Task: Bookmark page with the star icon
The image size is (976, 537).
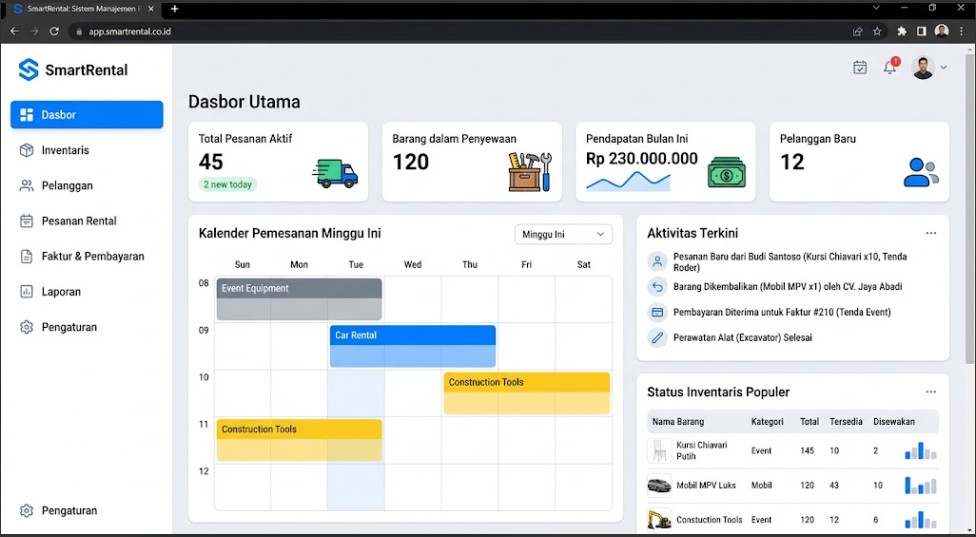Action: [x=877, y=31]
